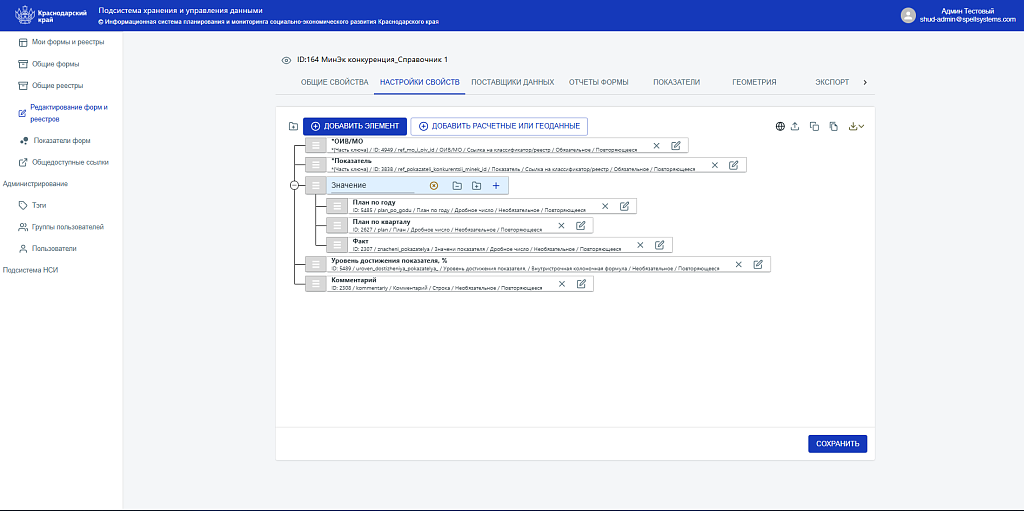Screen dimensions: 1024x511
Task: Click the eye icon beside the form ID title
Action: pyautogui.click(x=286, y=60)
